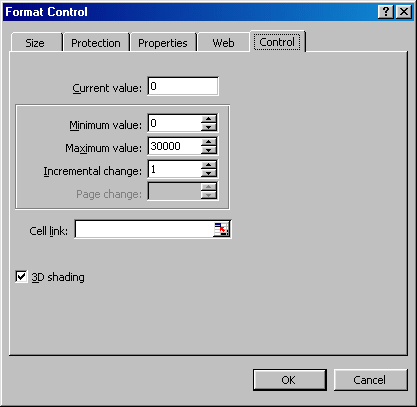Go to the Properties tab

point(163,43)
